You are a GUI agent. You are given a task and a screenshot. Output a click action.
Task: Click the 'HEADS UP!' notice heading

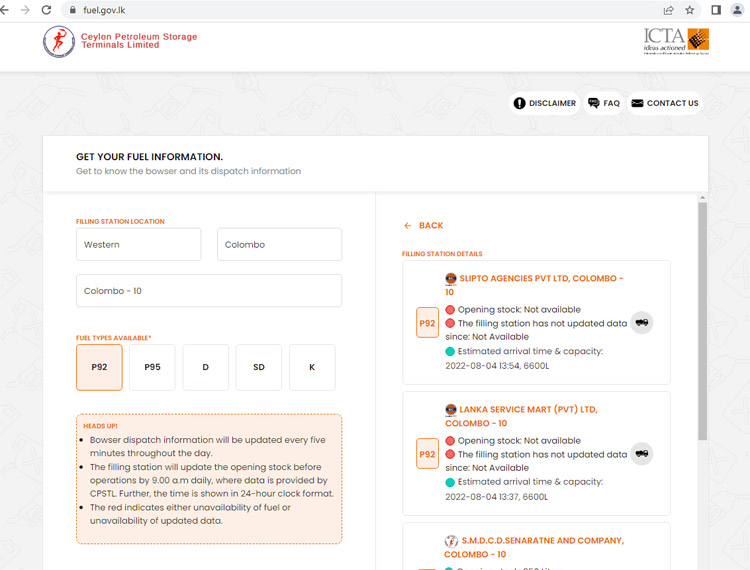100,426
